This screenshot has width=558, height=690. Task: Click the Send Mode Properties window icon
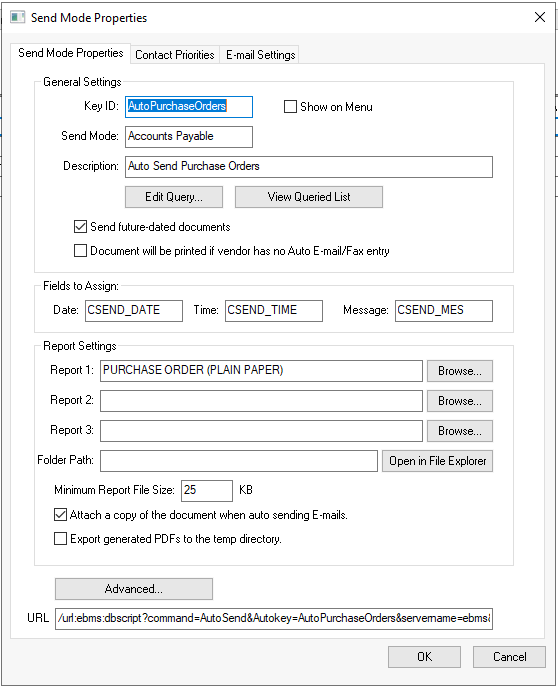pos(18,18)
